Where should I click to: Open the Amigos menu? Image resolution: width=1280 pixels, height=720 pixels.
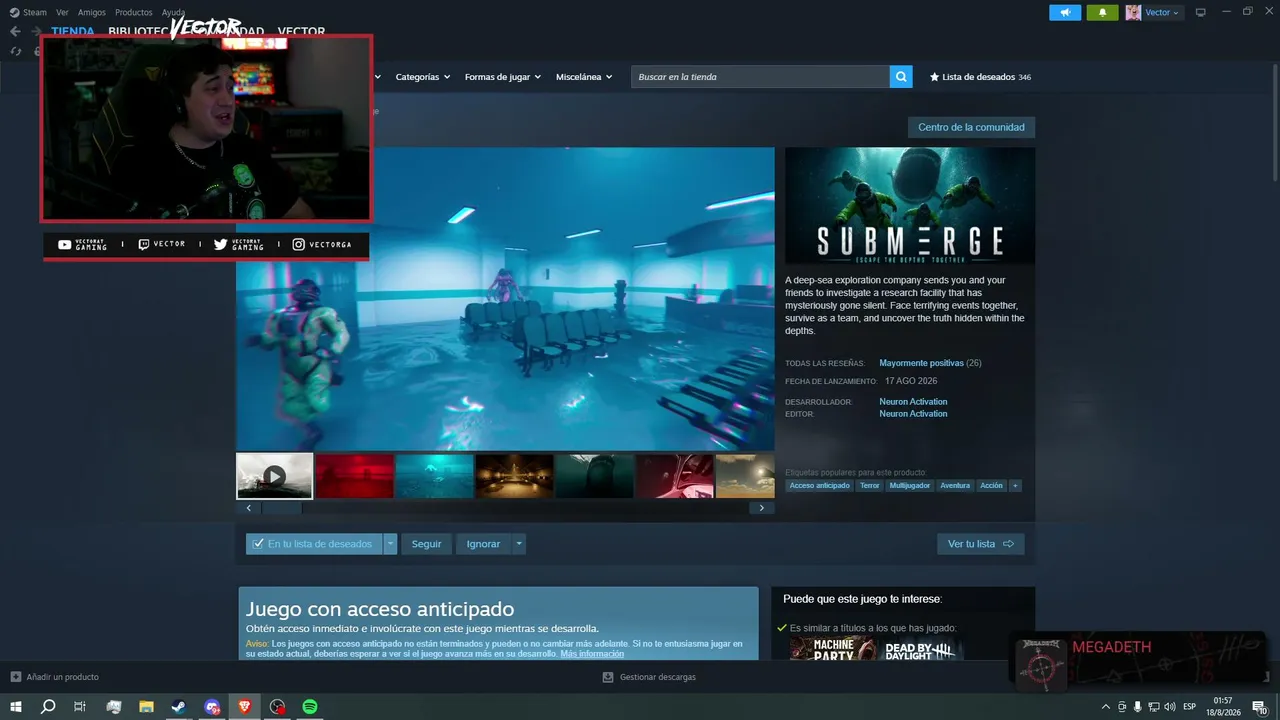pos(92,12)
